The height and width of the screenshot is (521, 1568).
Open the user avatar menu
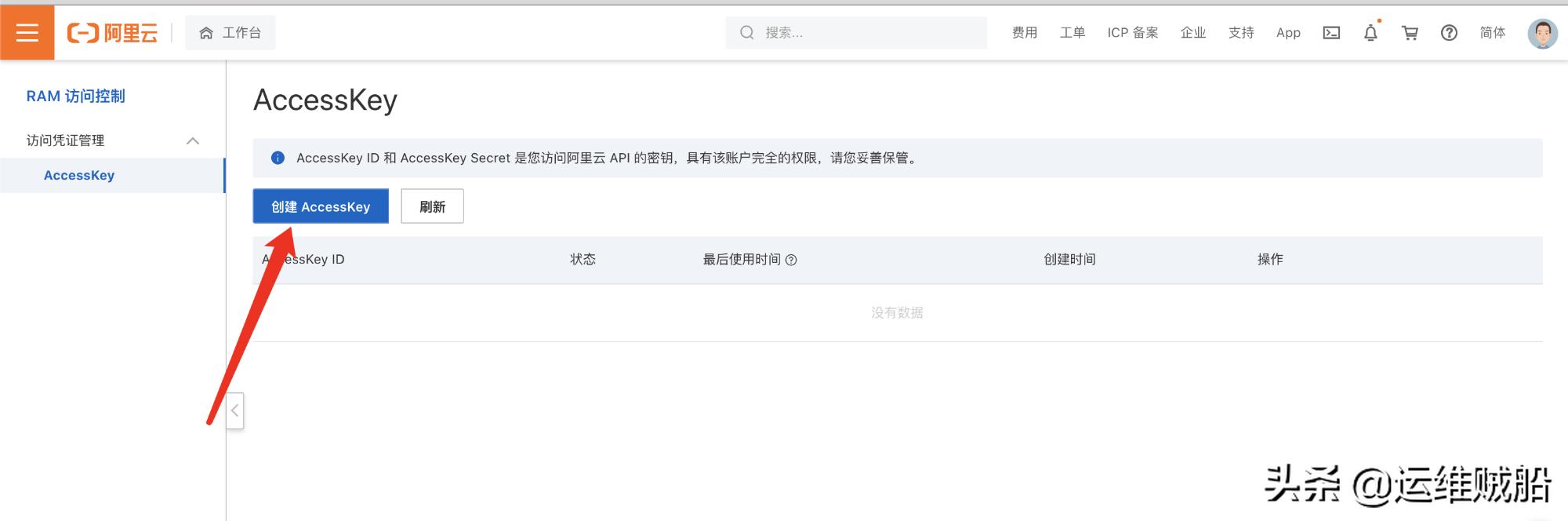point(1542,33)
